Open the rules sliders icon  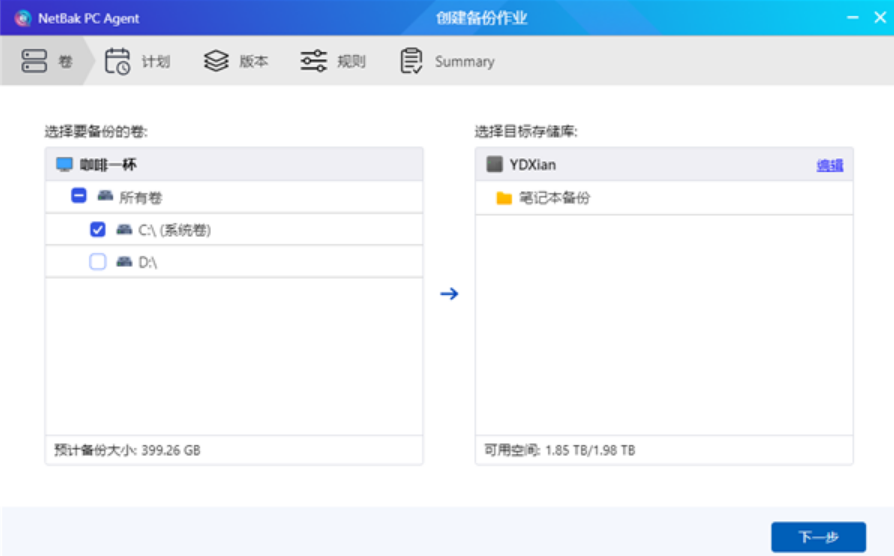pos(314,61)
